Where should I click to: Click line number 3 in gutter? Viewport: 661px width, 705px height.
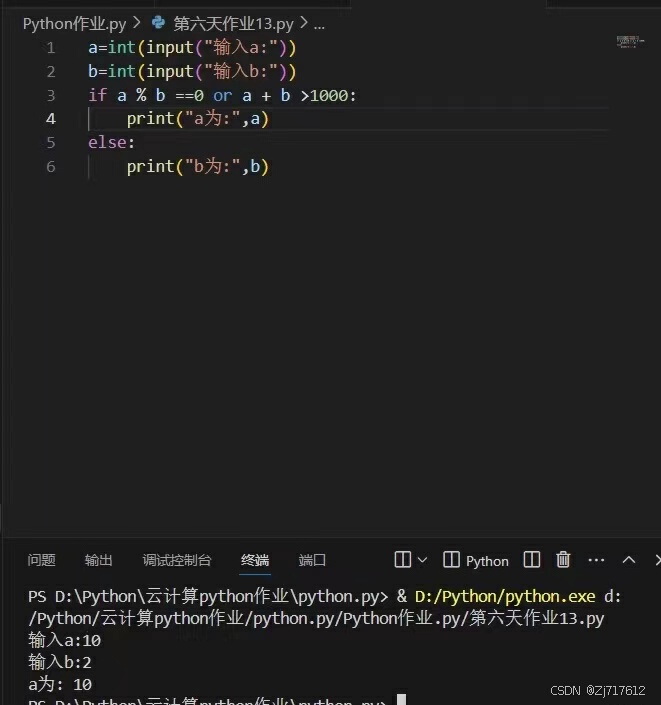(x=51, y=95)
